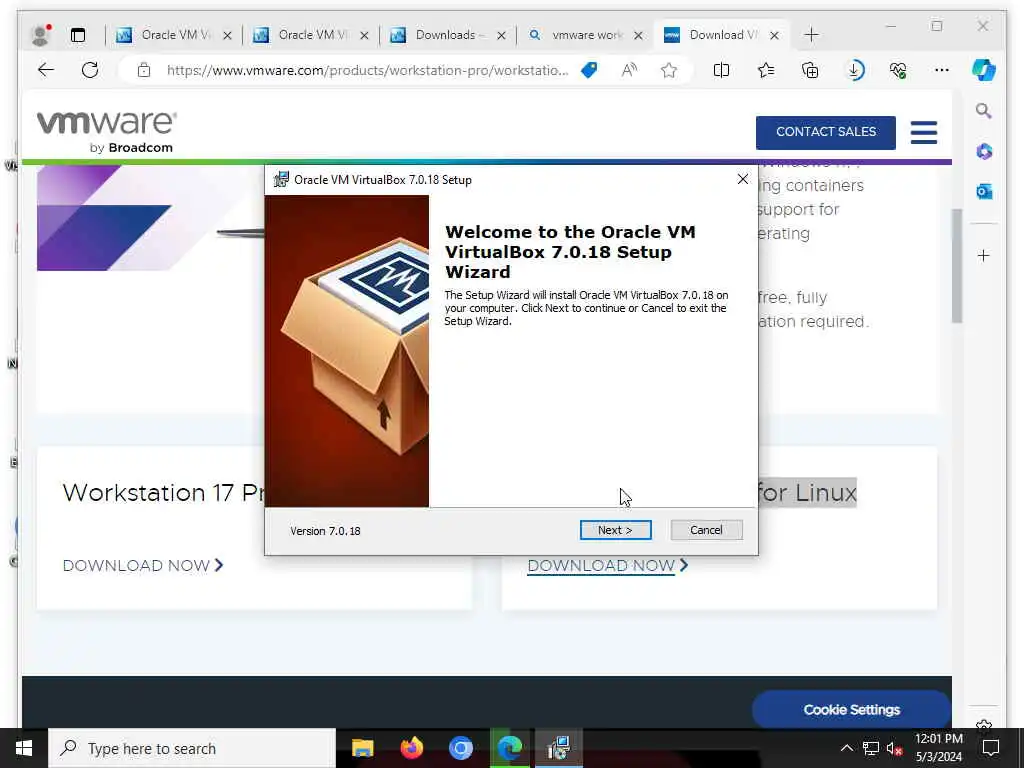This screenshot has height=768, width=1024.
Task: Open Cookie Settings
Action: click(x=851, y=710)
